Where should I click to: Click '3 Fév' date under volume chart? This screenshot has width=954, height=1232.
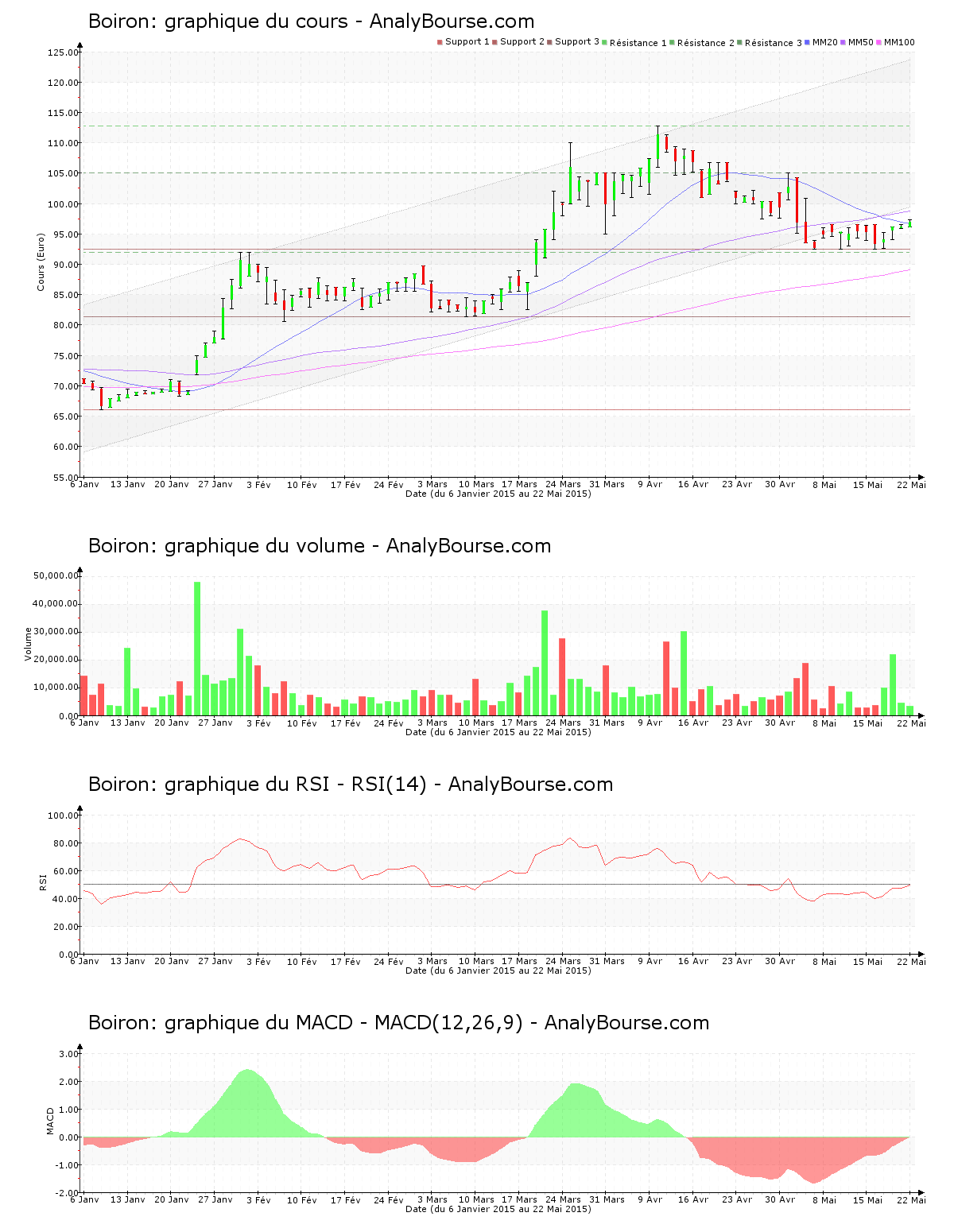259,723
